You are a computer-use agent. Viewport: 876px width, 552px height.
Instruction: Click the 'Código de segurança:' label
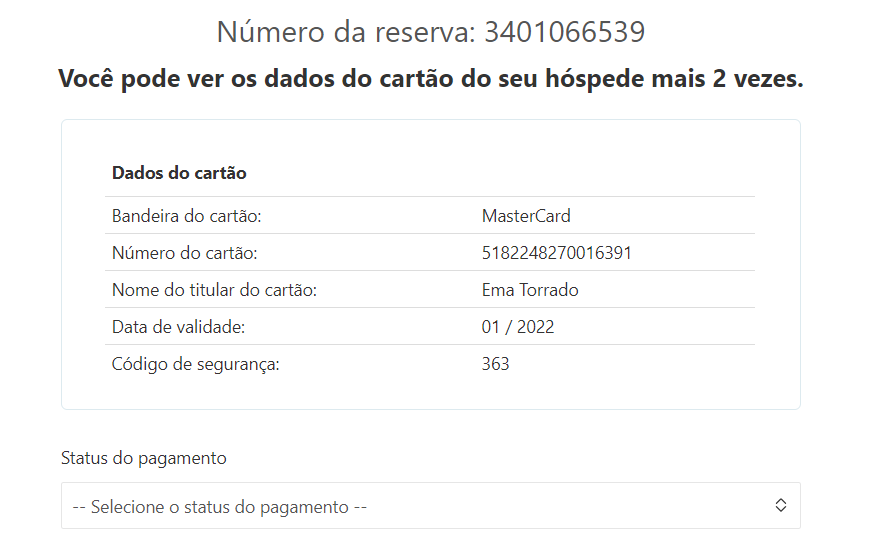pos(196,364)
